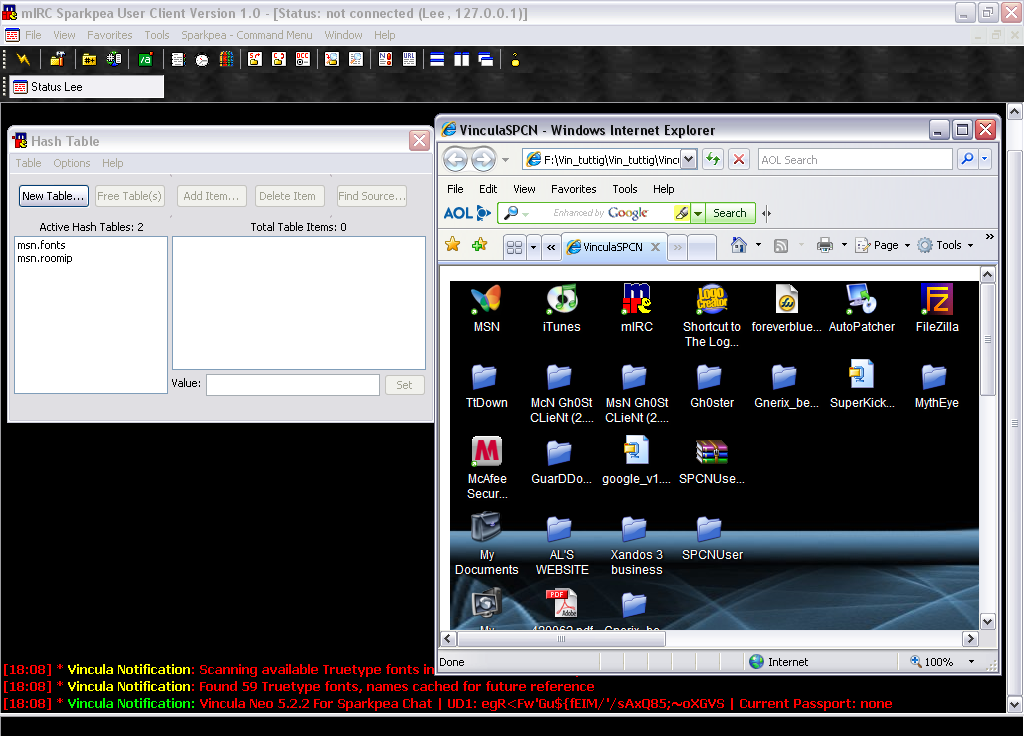Open the URL list icon
This screenshot has height=736, width=1024.
tap(409, 59)
